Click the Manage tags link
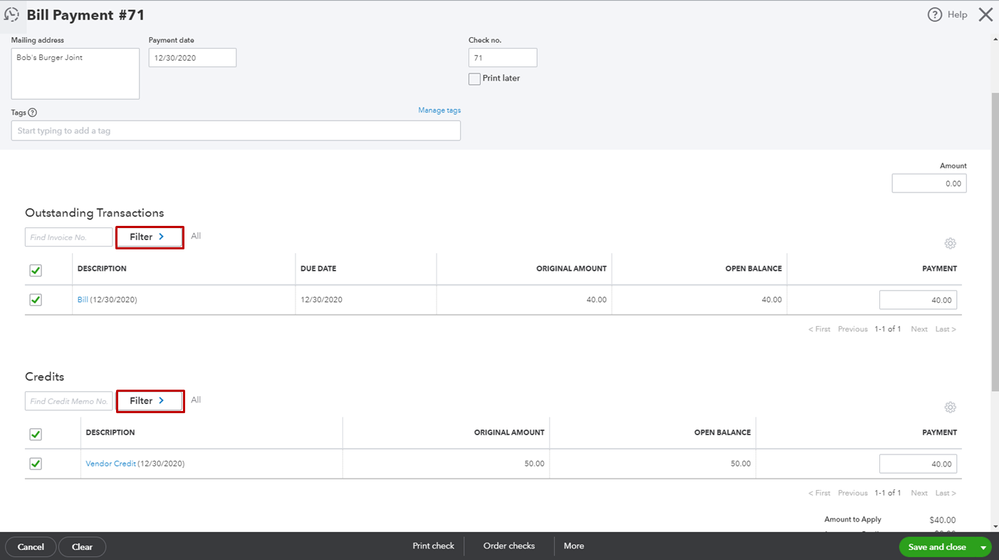Image resolution: width=999 pixels, height=560 pixels. (439, 110)
